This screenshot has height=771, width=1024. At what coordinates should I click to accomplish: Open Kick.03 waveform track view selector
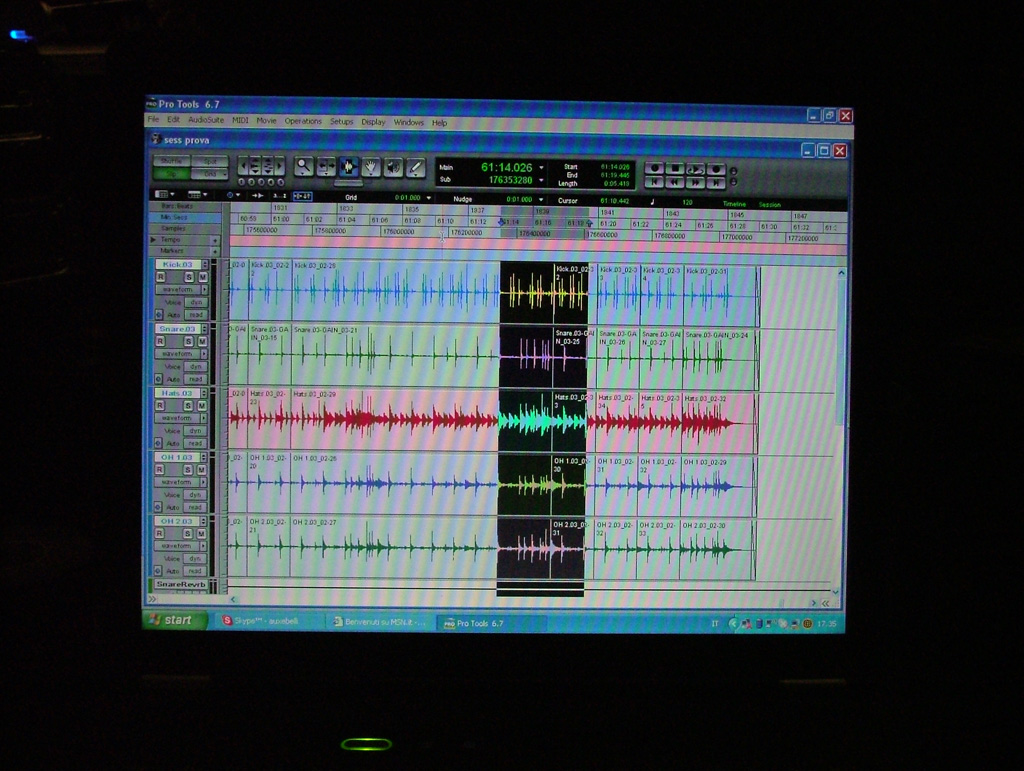click(x=180, y=289)
